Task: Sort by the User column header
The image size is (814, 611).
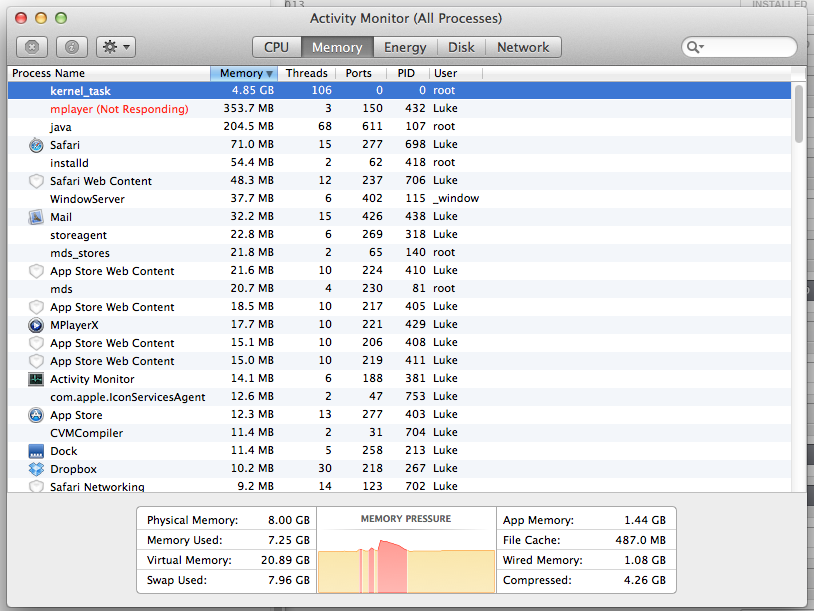Action: 455,73
